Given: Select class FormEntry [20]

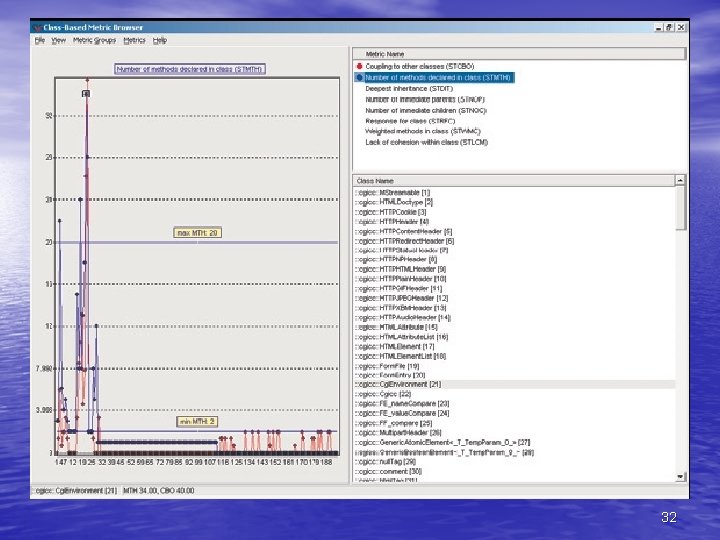Looking at the screenshot, I should pyautogui.click(x=390, y=375).
